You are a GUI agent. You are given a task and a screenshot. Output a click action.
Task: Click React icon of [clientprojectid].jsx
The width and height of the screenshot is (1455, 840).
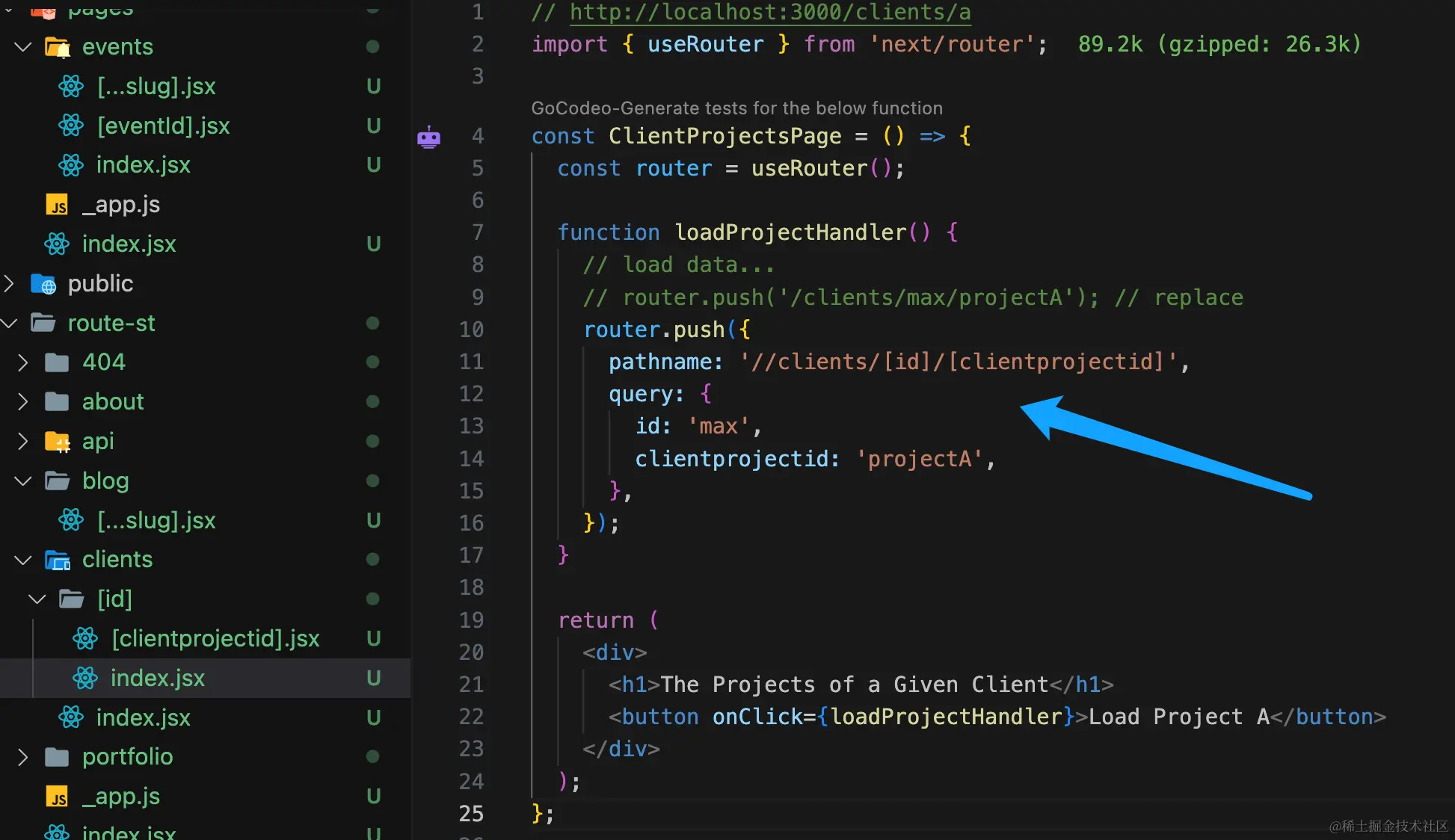[85, 638]
